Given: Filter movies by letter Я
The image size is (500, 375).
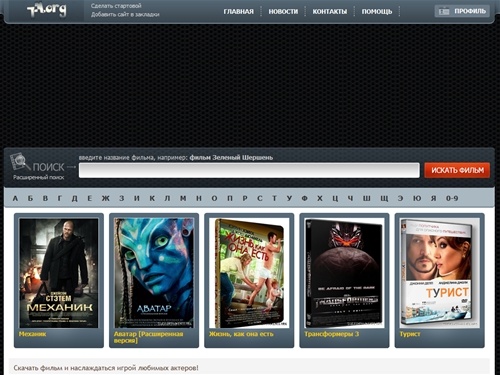Looking at the screenshot, I should (x=433, y=198).
